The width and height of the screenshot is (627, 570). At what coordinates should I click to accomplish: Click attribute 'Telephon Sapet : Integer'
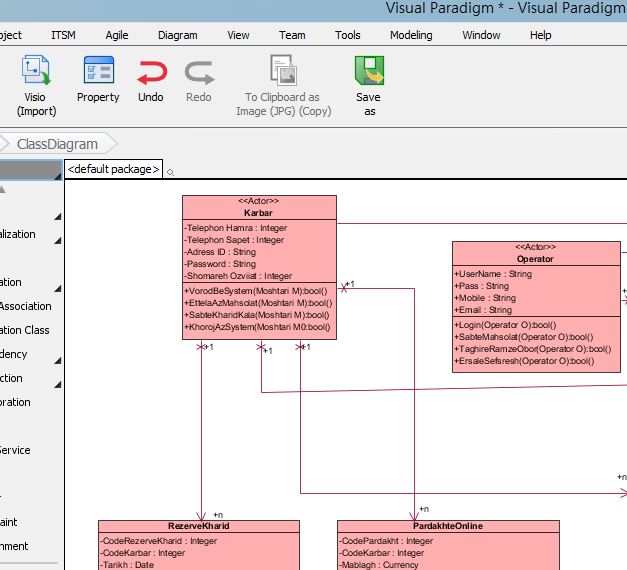(x=234, y=240)
